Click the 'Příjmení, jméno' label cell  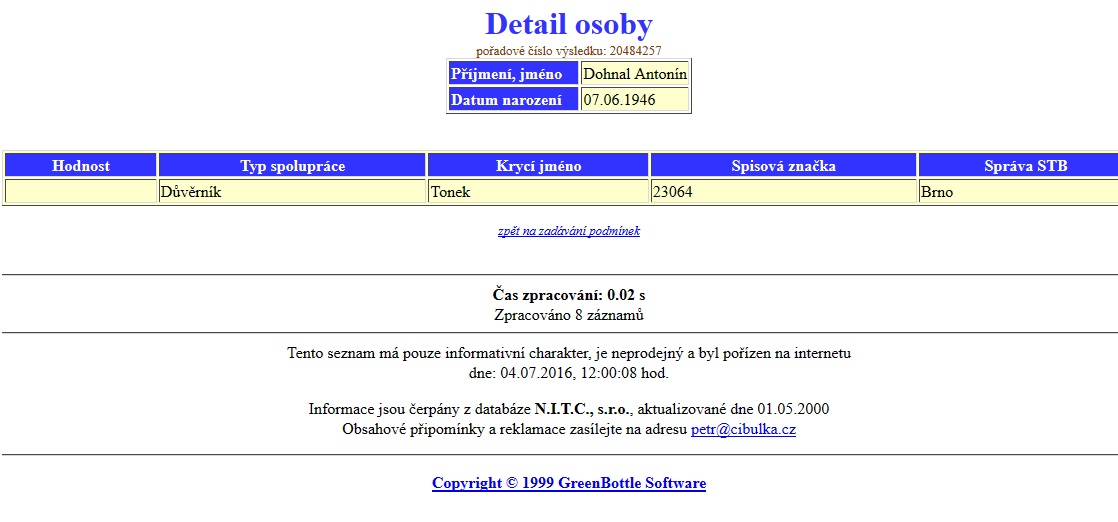coord(512,74)
